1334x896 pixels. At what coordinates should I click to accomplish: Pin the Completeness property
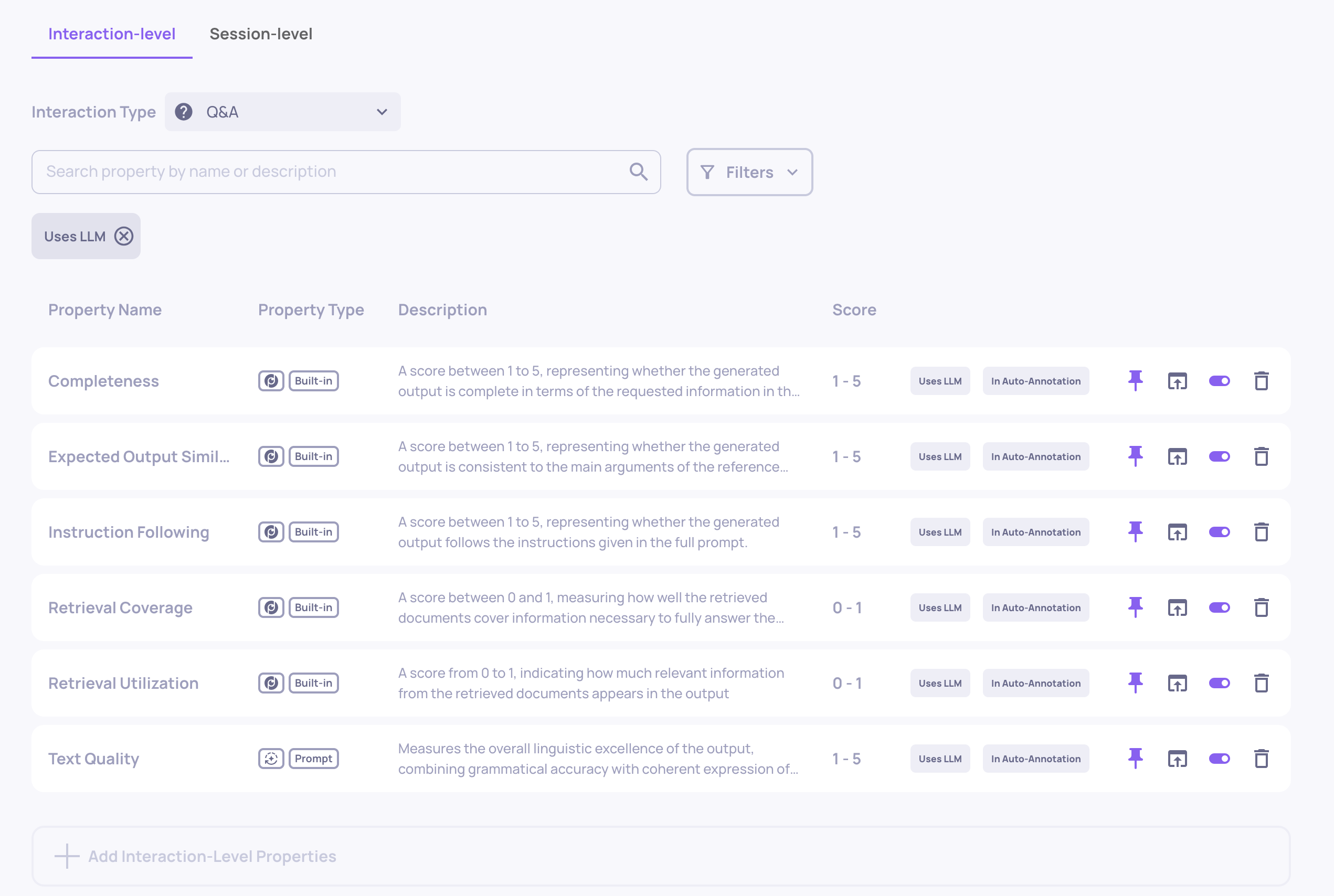1135,380
